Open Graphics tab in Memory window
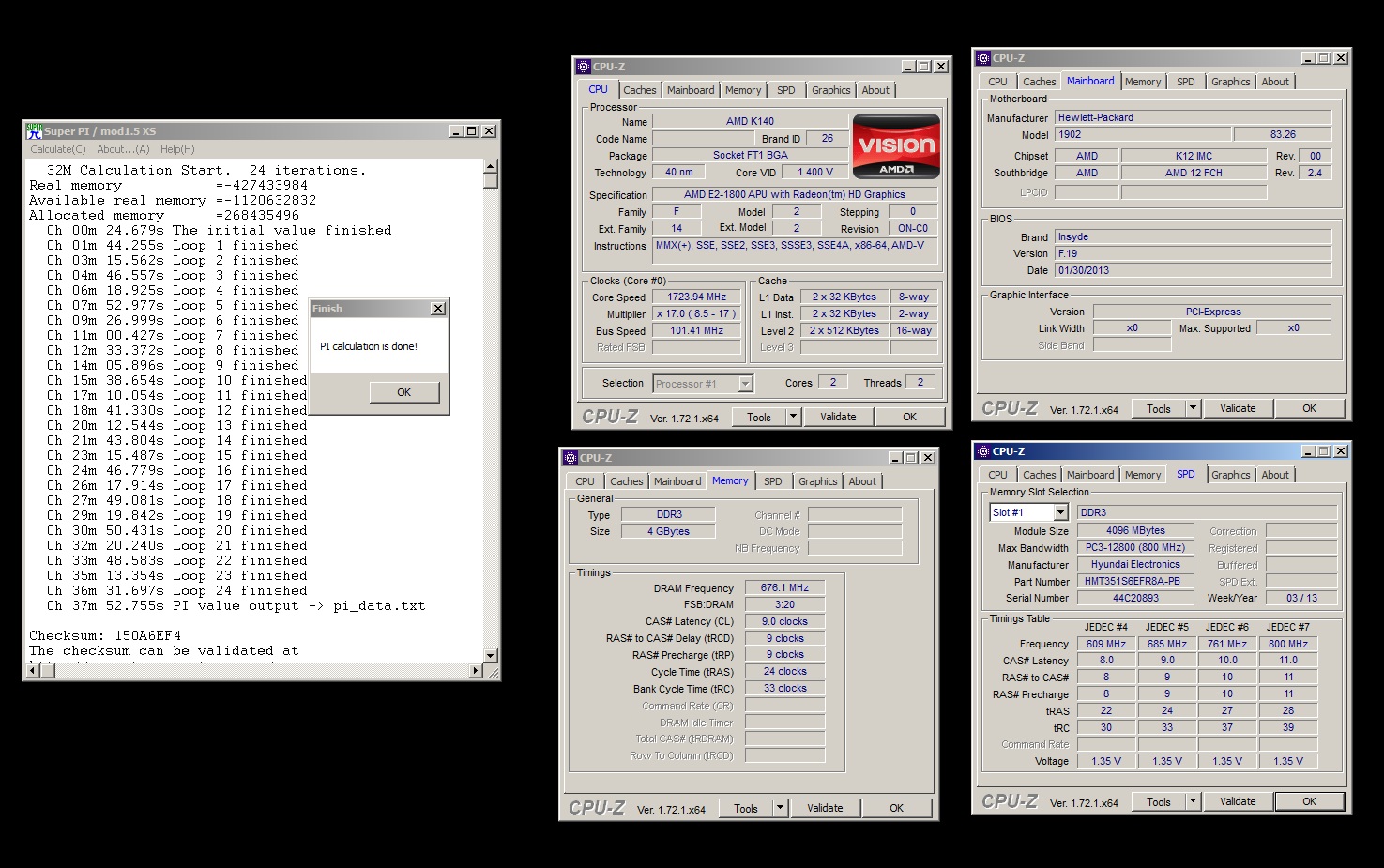This screenshot has height=868, width=1384. 818,481
